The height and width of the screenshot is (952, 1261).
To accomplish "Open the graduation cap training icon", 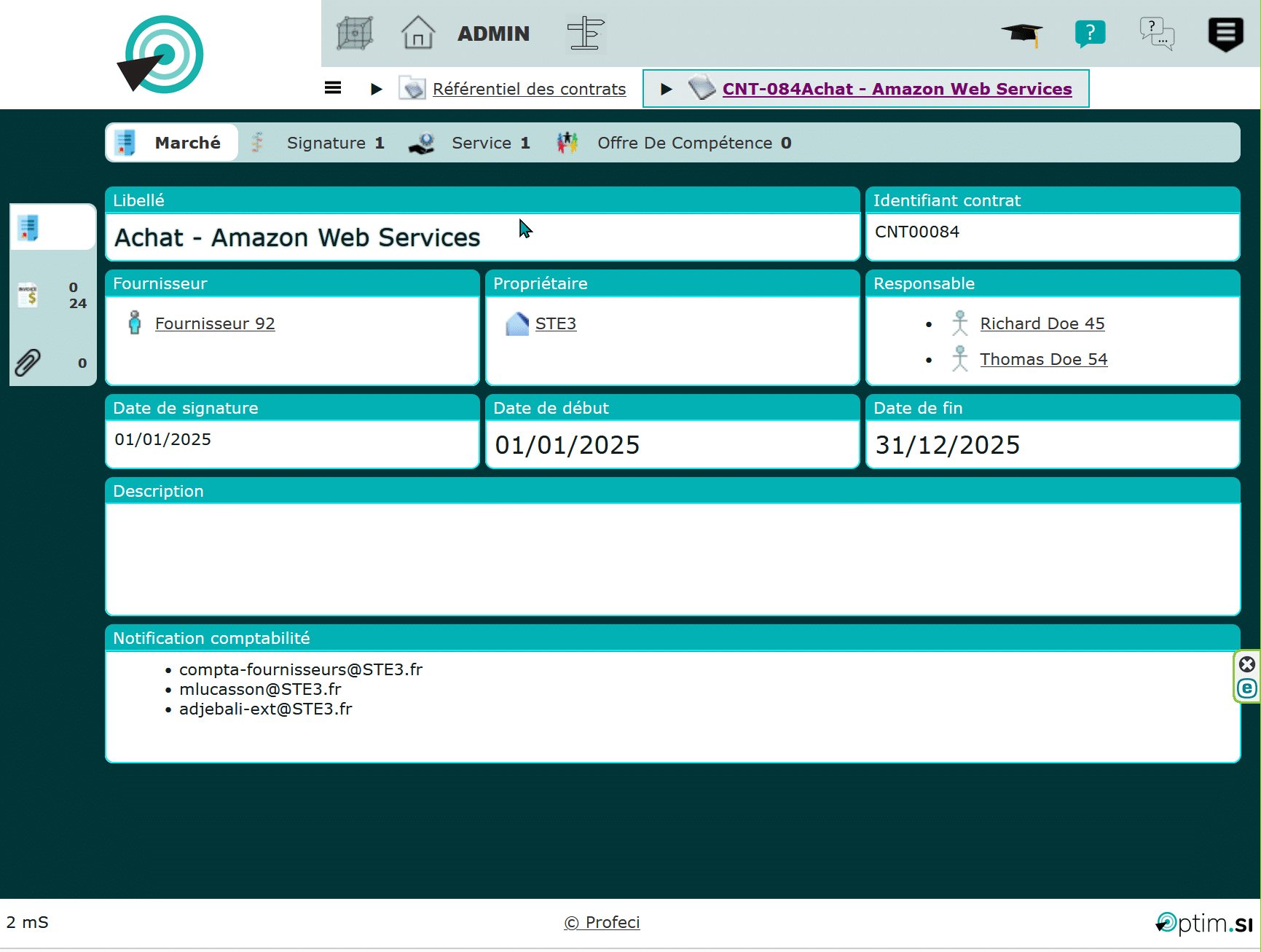I will (1021, 34).
